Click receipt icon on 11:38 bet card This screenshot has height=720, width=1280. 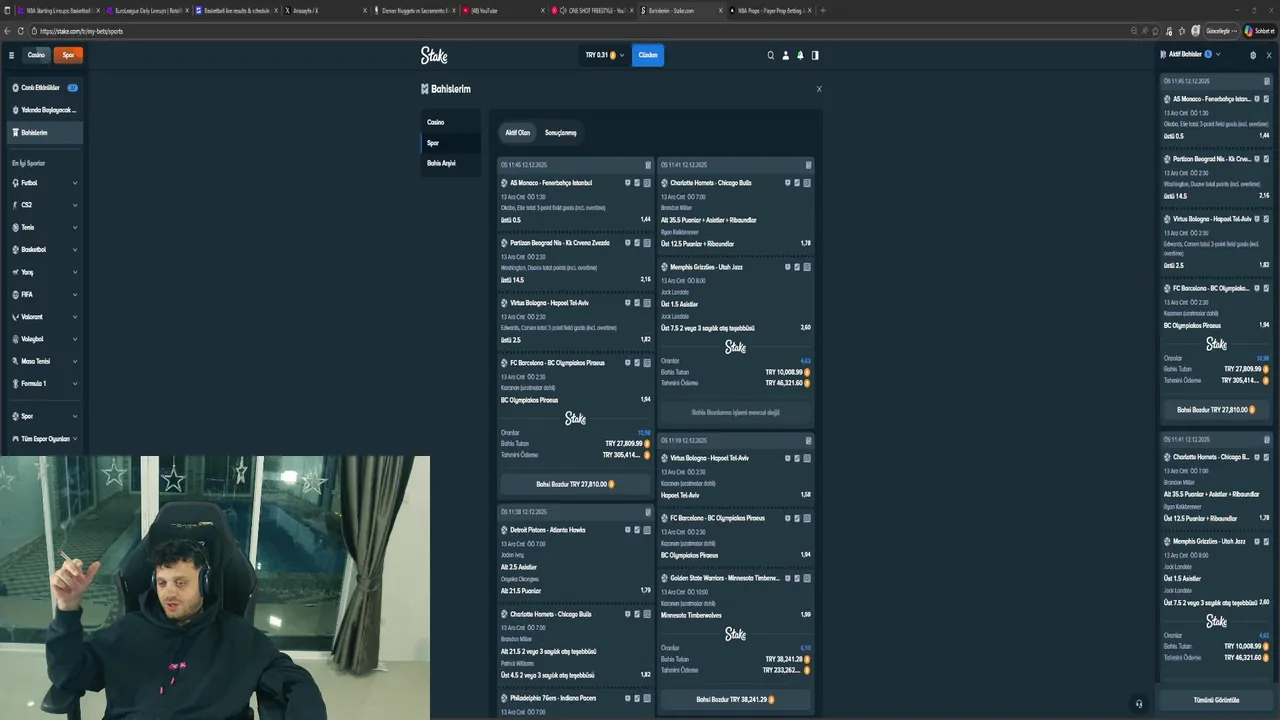point(648,512)
